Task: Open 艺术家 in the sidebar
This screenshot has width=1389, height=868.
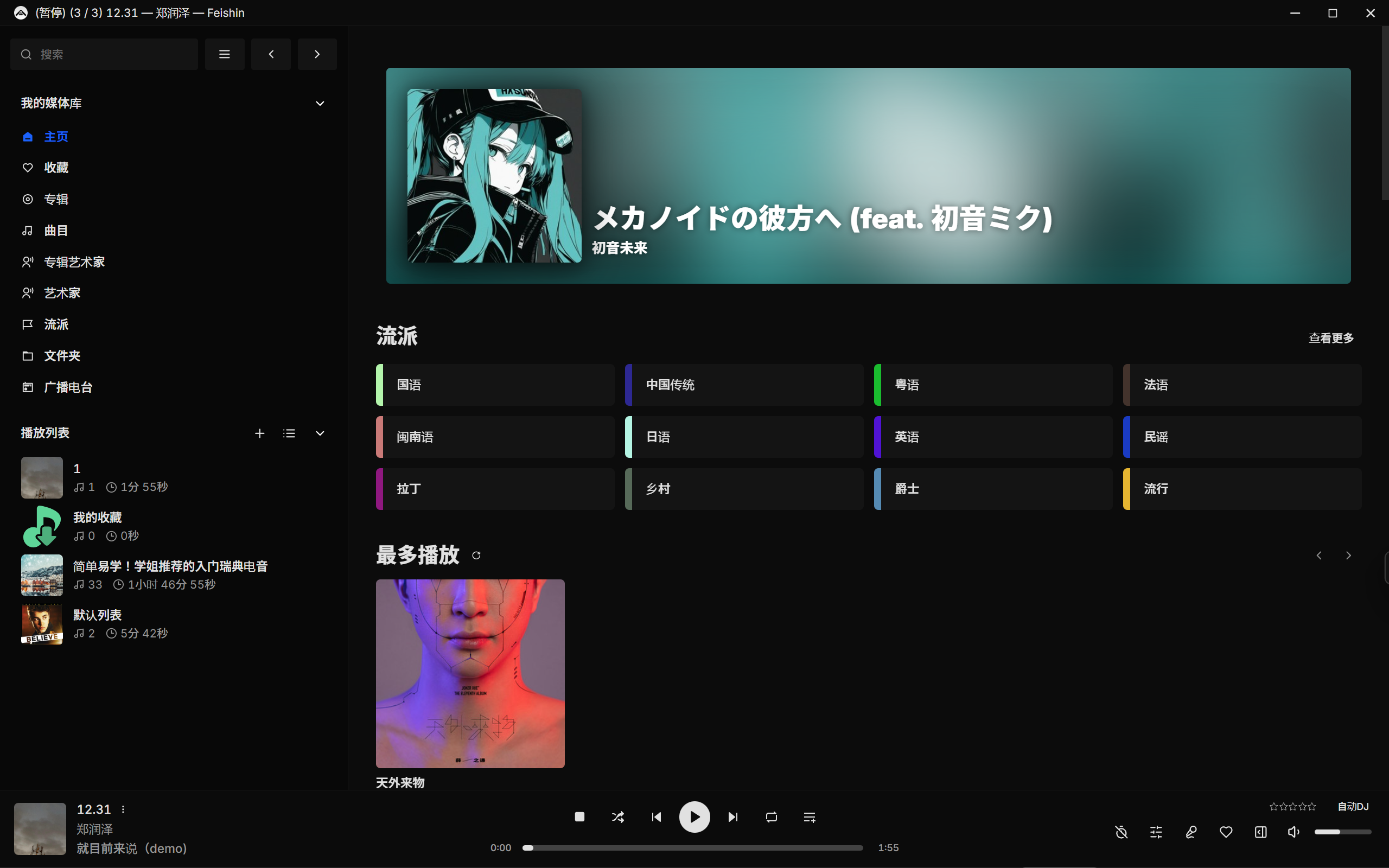Action: click(x=173, y=293)
